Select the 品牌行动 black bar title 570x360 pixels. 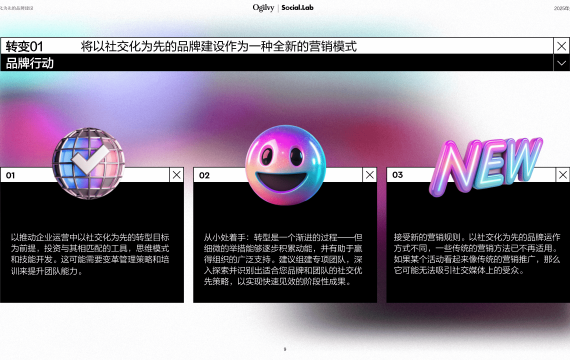coord(30,63)
